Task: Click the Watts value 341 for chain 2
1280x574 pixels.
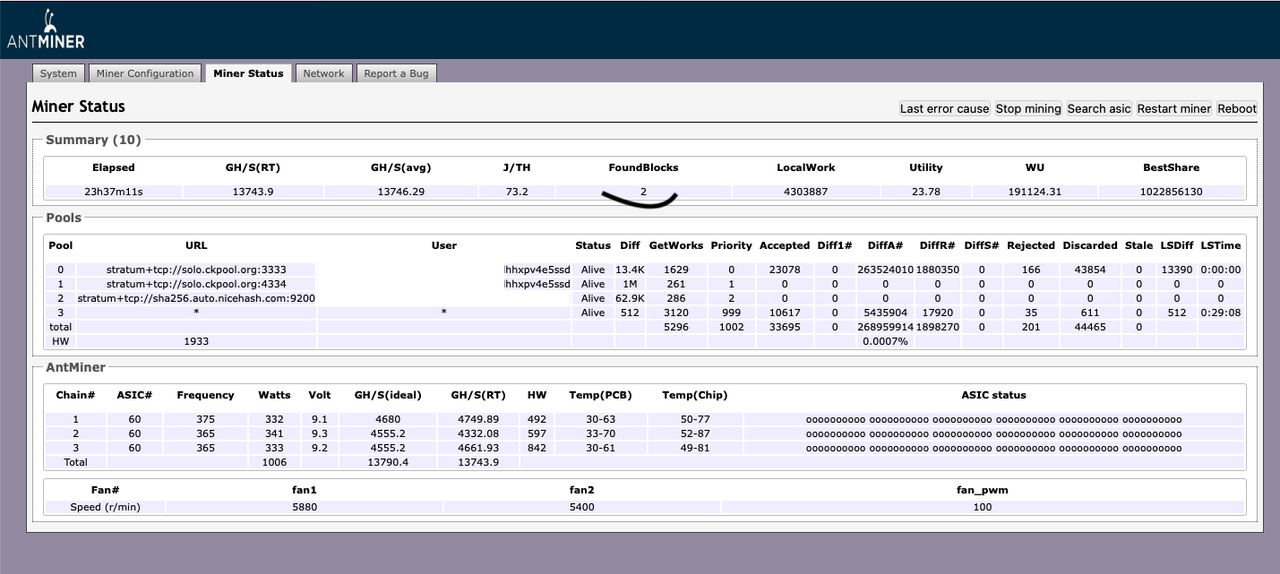Action: 274,434
